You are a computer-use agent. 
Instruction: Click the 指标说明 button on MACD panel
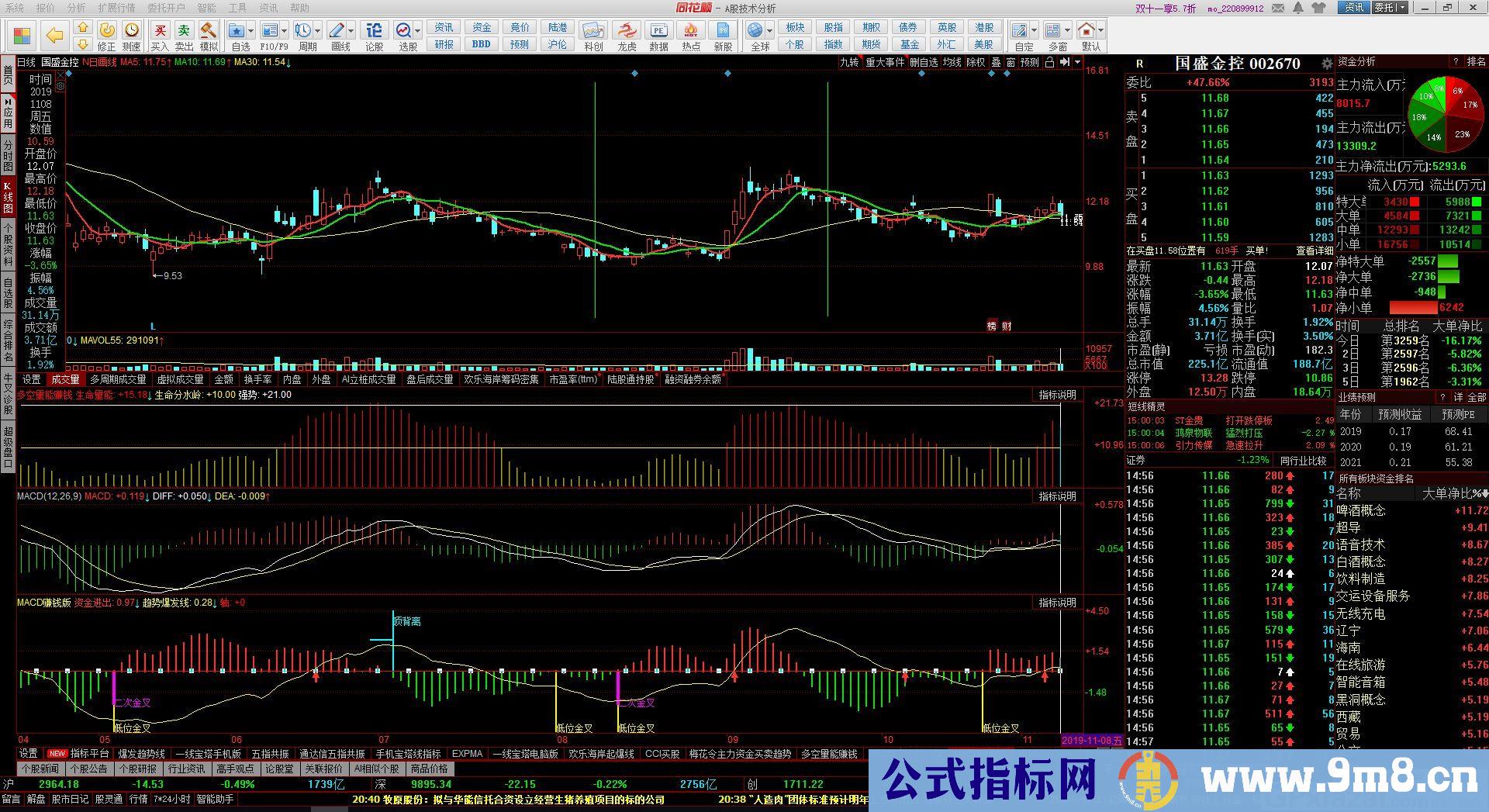click(1057, 496)
